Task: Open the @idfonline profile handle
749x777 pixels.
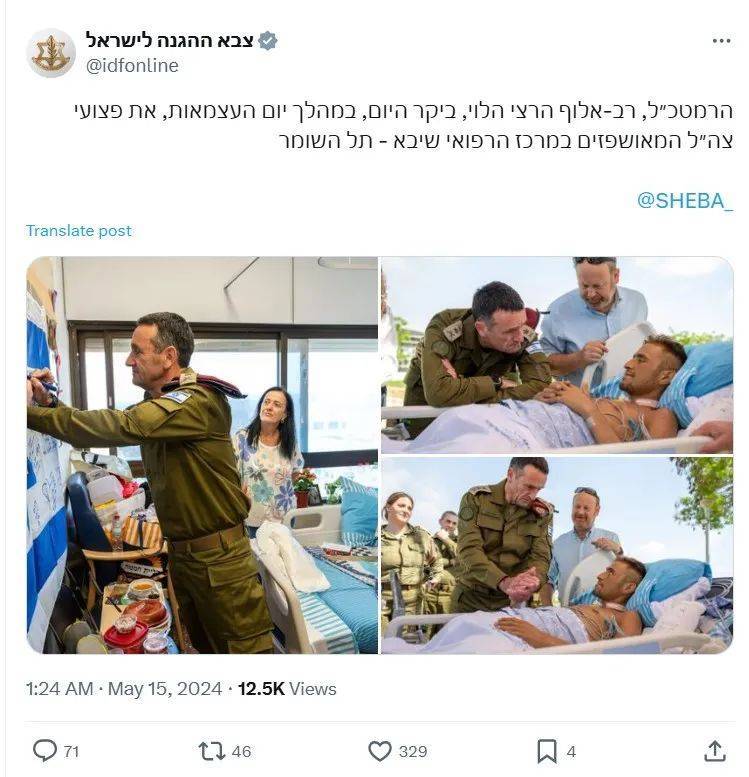Action: (132, 65)
